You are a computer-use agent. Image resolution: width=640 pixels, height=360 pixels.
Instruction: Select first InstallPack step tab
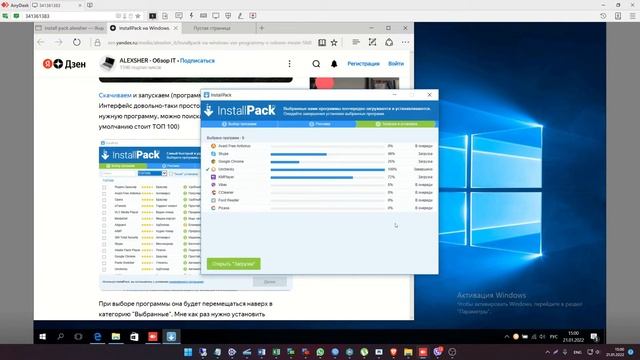(x=239, y=124)
